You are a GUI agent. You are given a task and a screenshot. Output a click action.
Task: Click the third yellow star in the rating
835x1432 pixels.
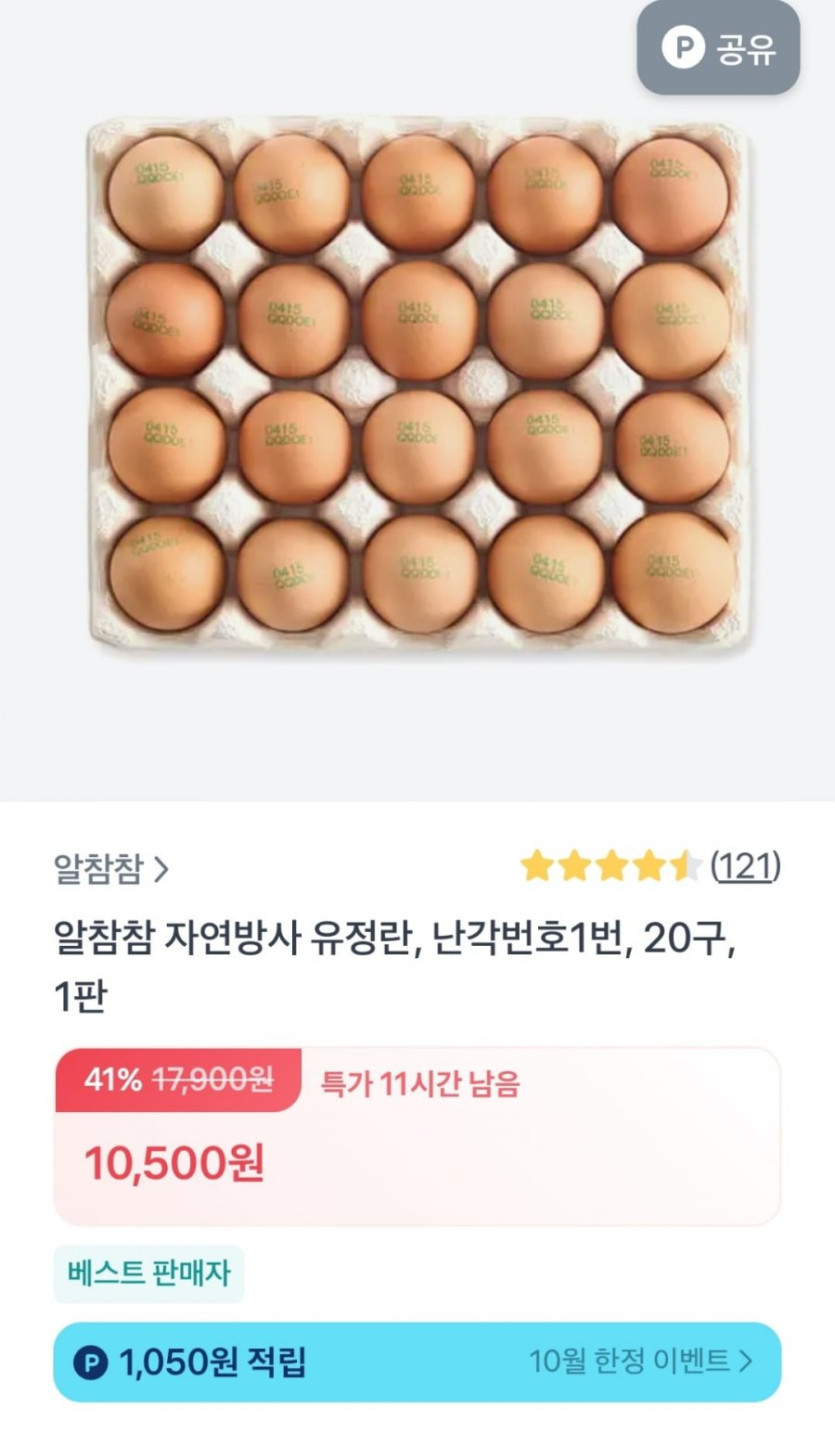click(611, 866)
